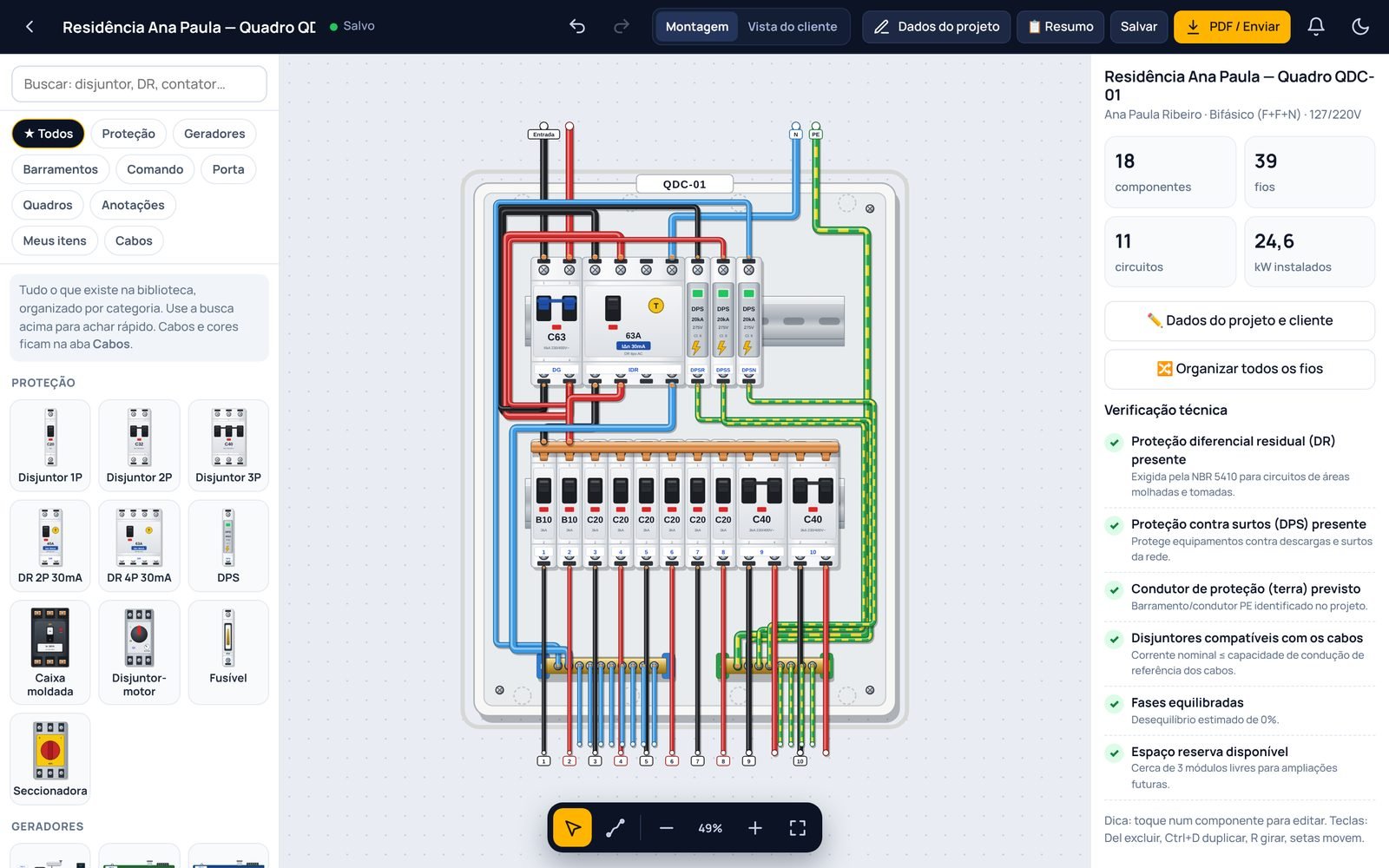Redo the last undone action
This screenshot has height=868, width=1389.
(x=622, y=27)
